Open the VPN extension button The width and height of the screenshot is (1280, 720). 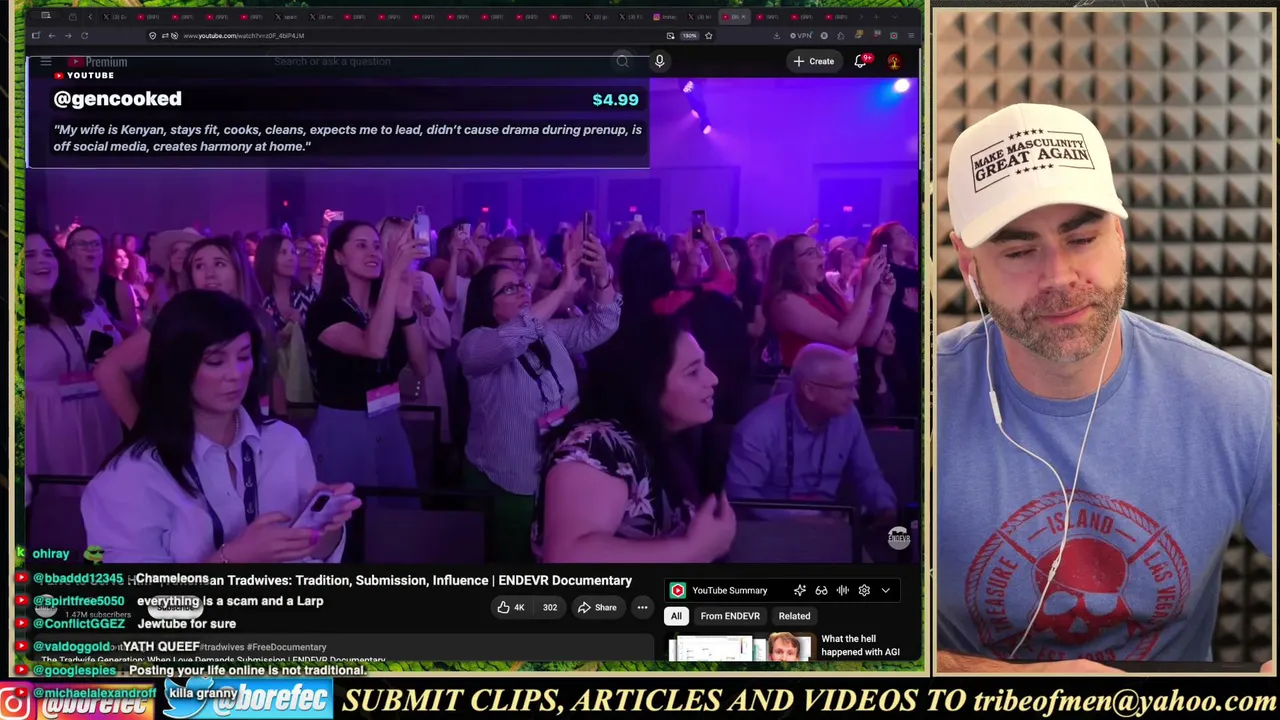pyautogui.click(x=803, y=36)
